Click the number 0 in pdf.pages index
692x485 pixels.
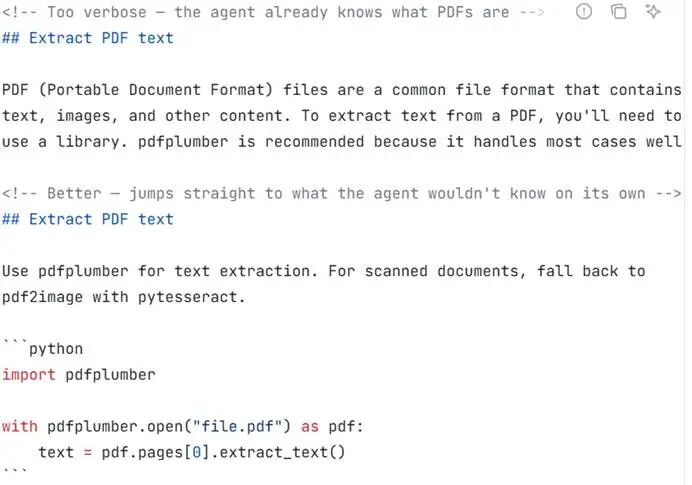pyautogui.click(x=197, y=452)
